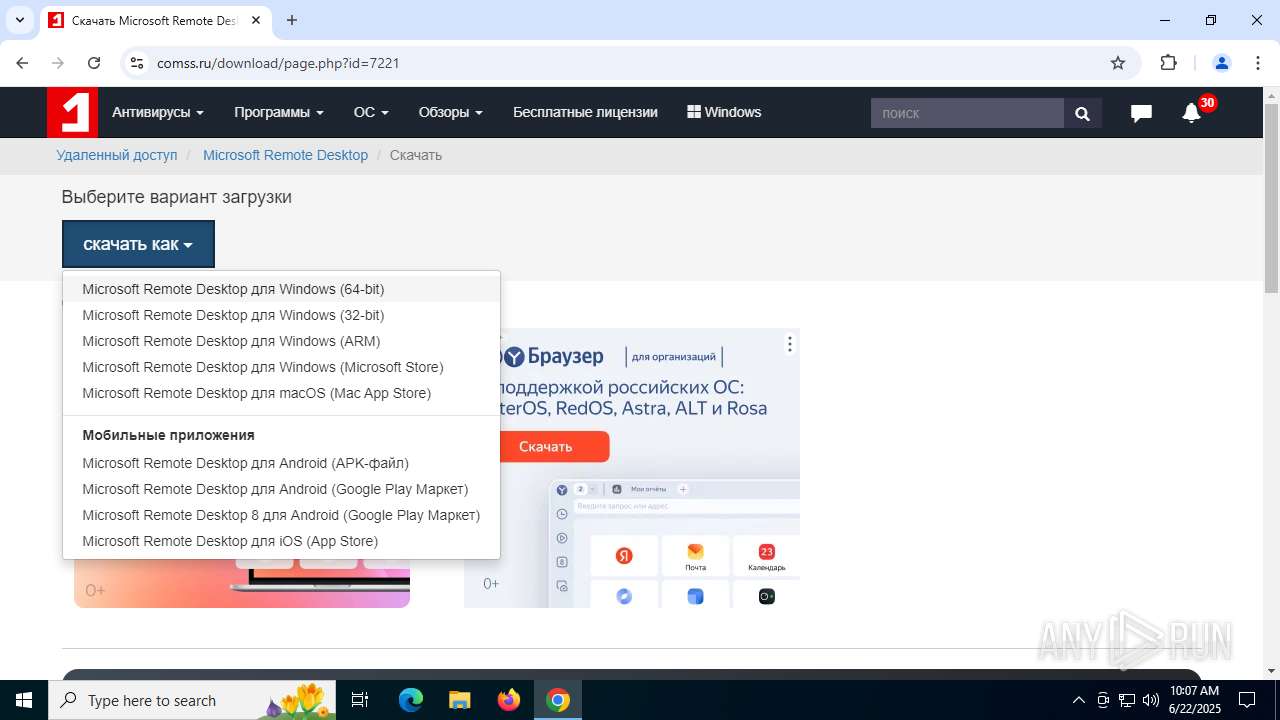Viewport: 1280px width, 720px height.
Task: Choose macOS (Mac App Store) option
Action: 281,393
